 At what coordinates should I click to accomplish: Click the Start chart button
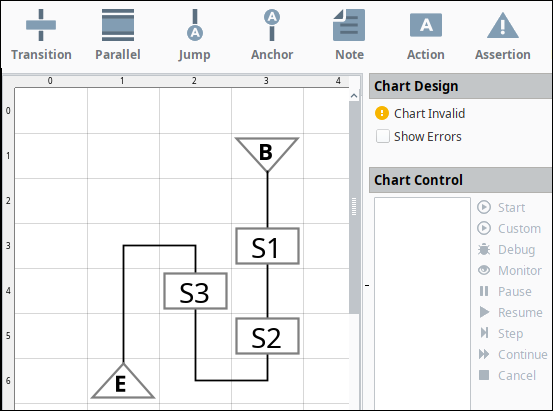501,207
